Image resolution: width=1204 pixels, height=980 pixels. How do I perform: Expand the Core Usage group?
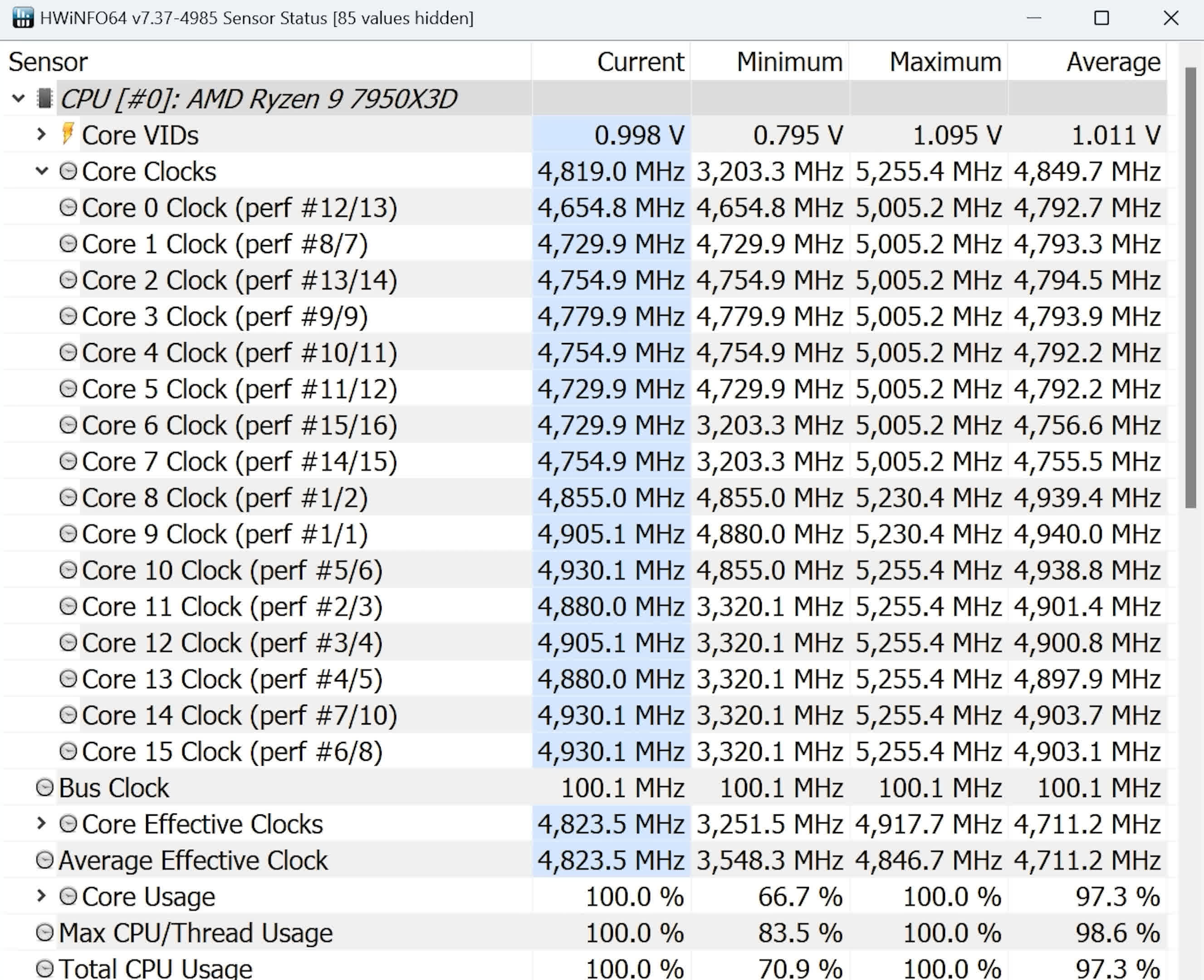tap(41, 896)
